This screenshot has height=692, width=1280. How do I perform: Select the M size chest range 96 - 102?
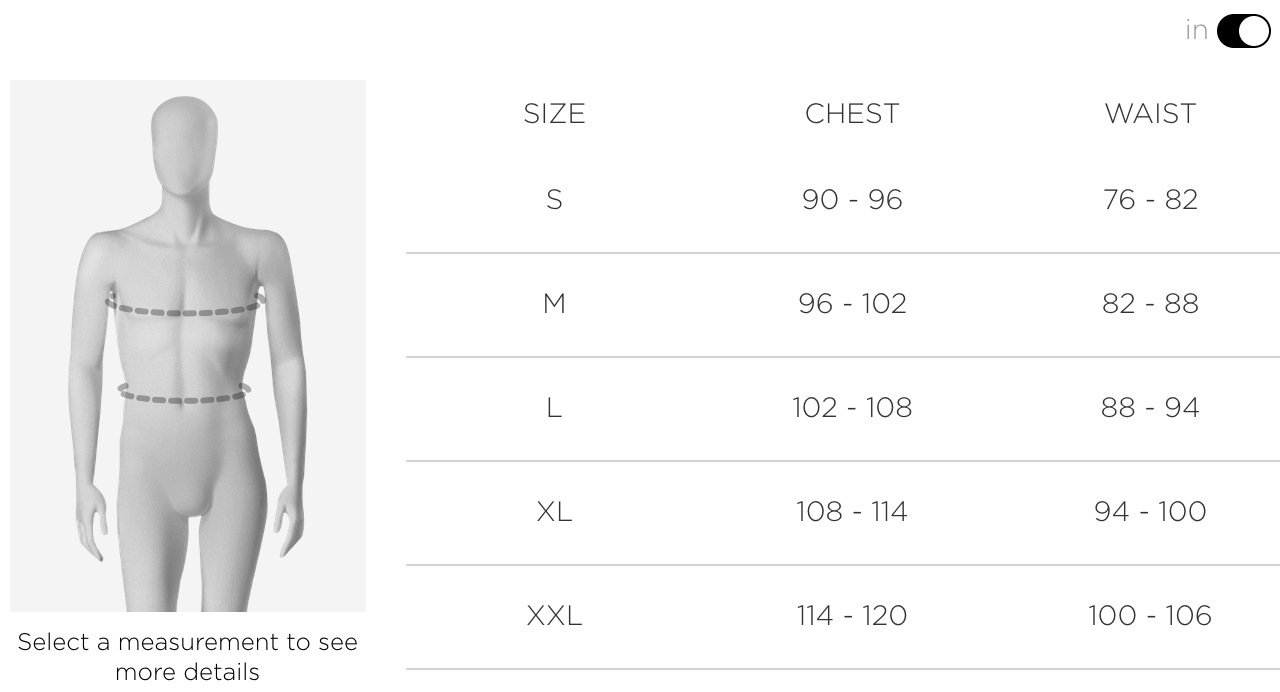click(x=852, y=303)
